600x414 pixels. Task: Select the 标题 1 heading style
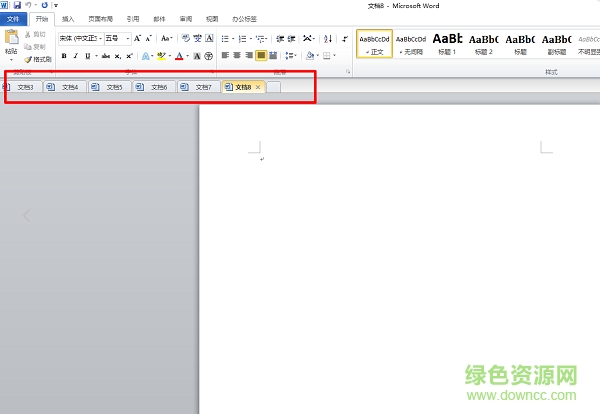(x=447, y=43)
